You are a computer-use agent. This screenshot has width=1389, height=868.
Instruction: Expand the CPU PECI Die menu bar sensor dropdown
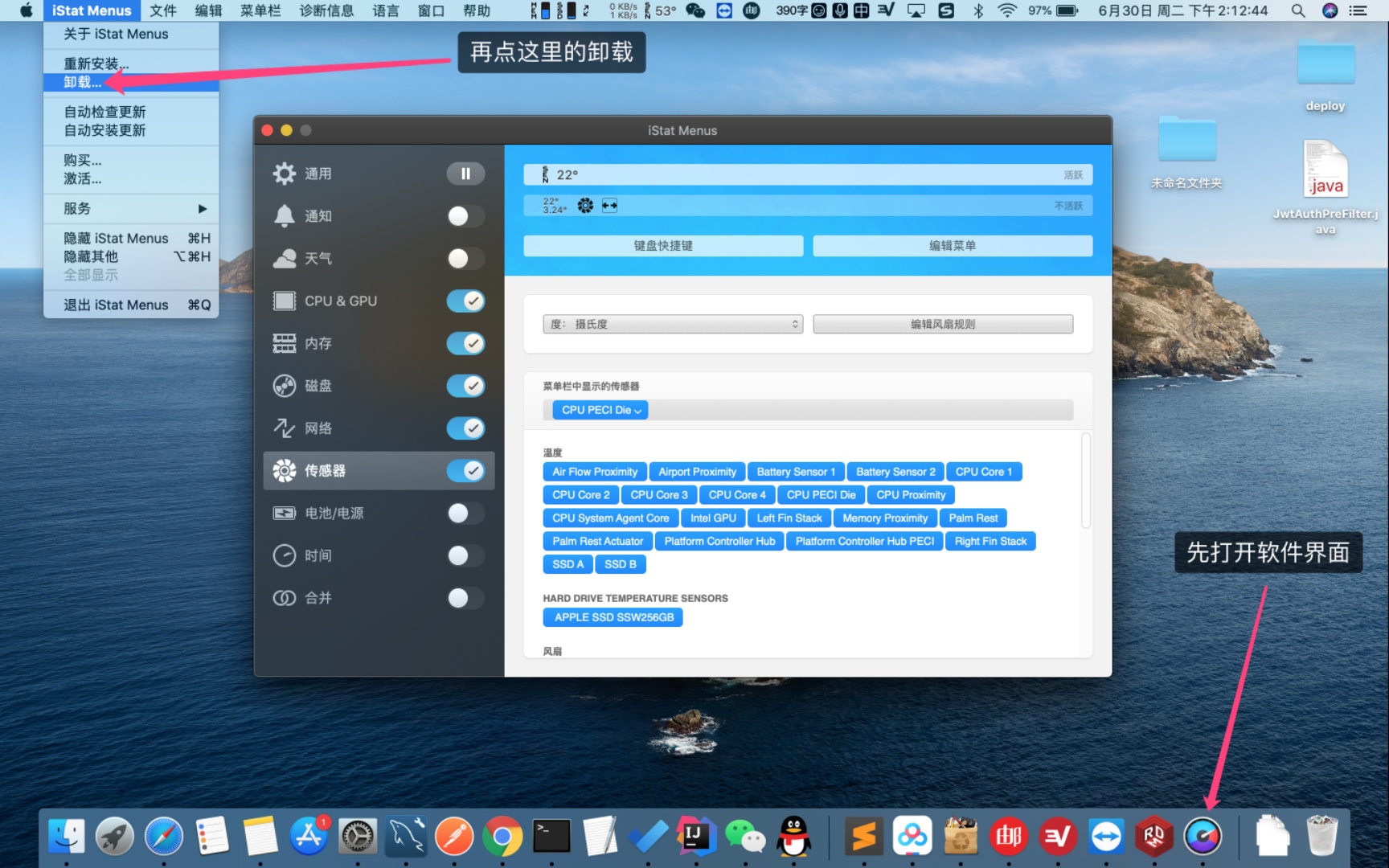point(600,410)
